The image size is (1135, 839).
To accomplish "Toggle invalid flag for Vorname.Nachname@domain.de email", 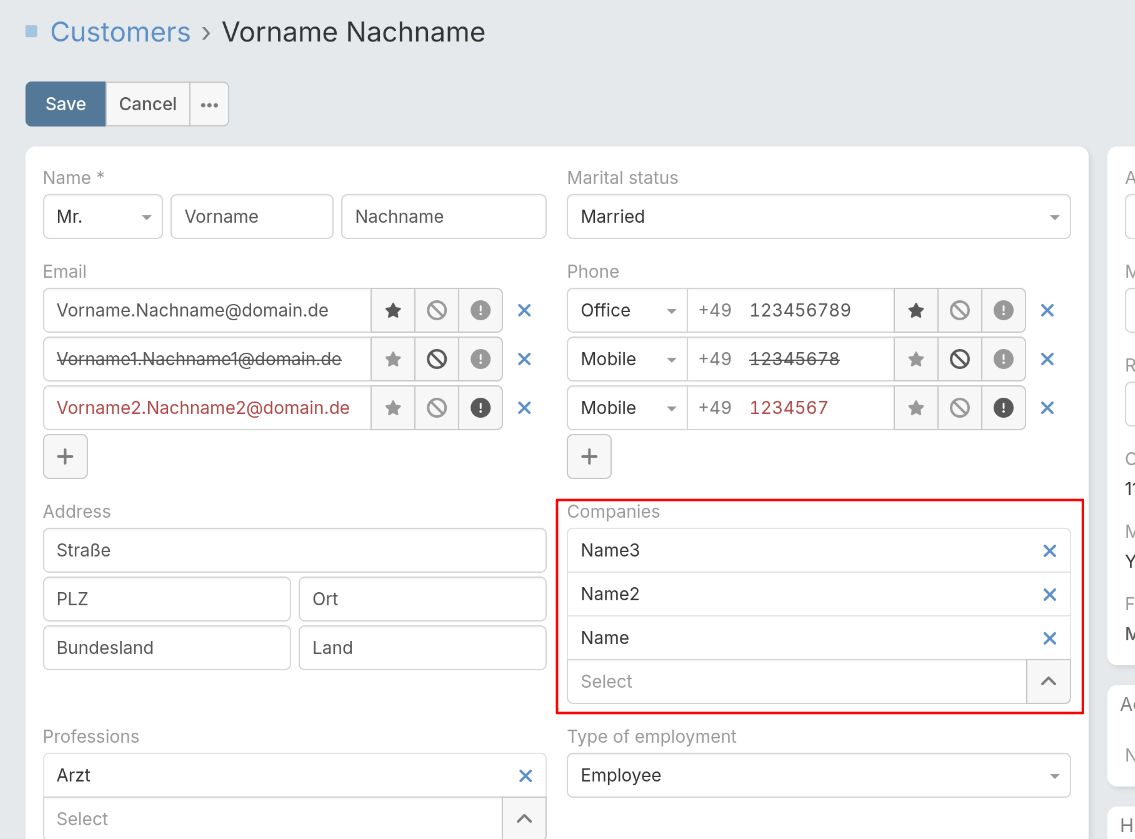I will [x=481, y=311].
